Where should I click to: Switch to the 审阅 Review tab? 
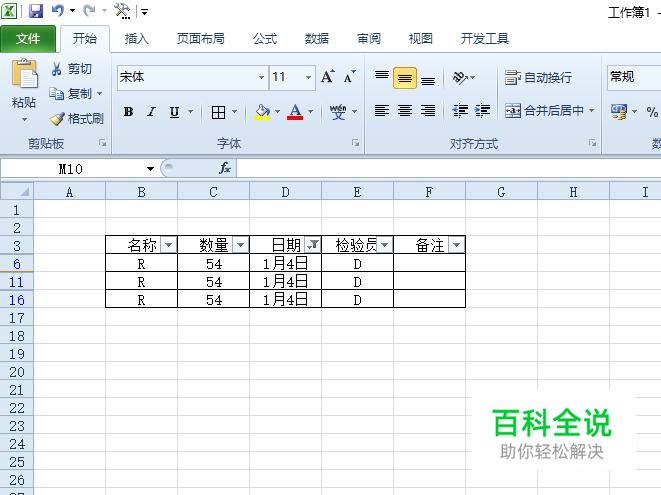point(369,39)
